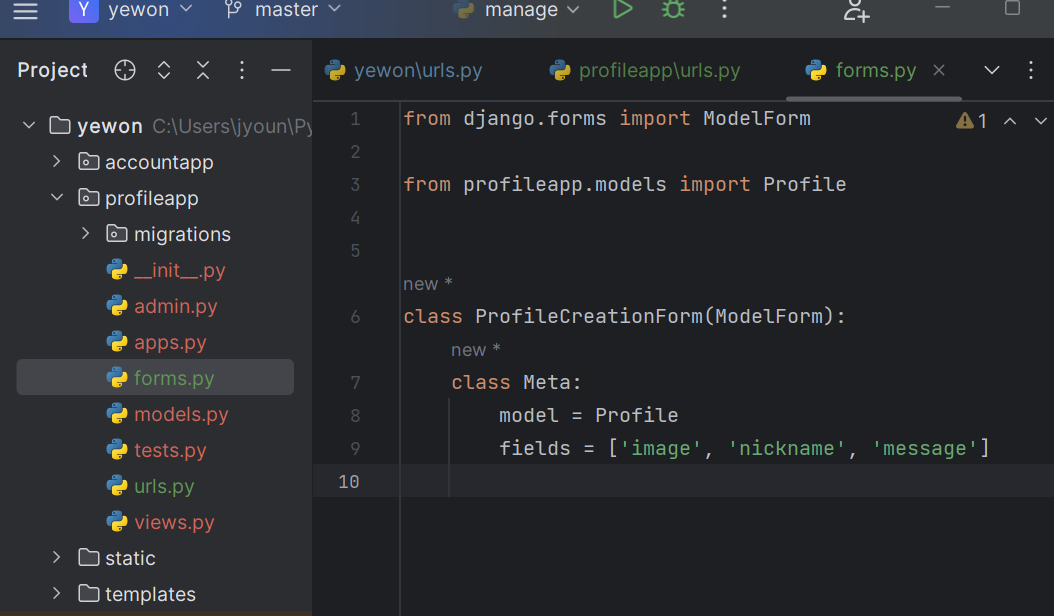This screenshot has height=616, width=1054.
Task: Close the forms.py tab
Action: click(x=939, y=70)
